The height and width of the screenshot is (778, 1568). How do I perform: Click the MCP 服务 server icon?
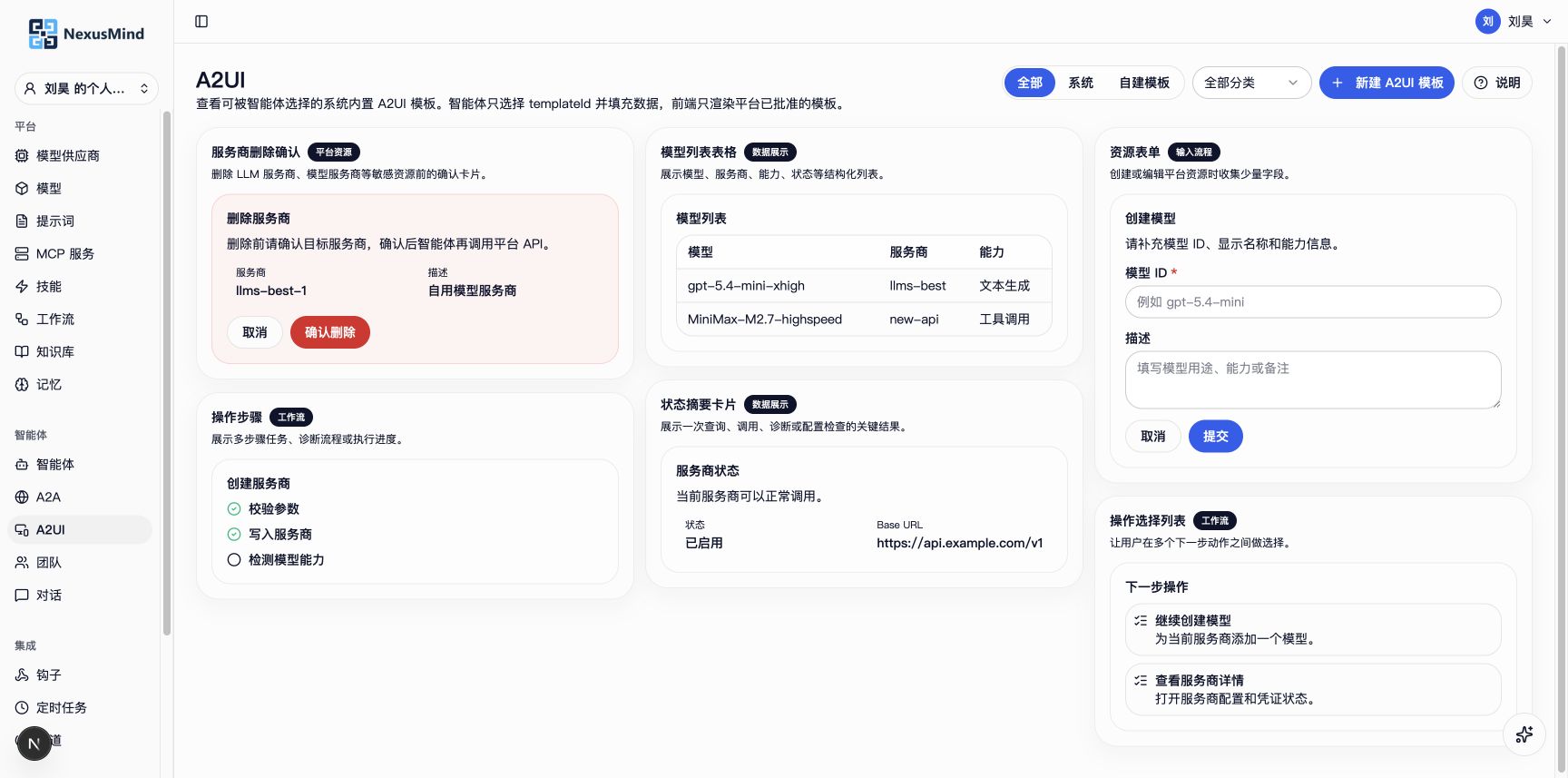[x=22, y=253]
